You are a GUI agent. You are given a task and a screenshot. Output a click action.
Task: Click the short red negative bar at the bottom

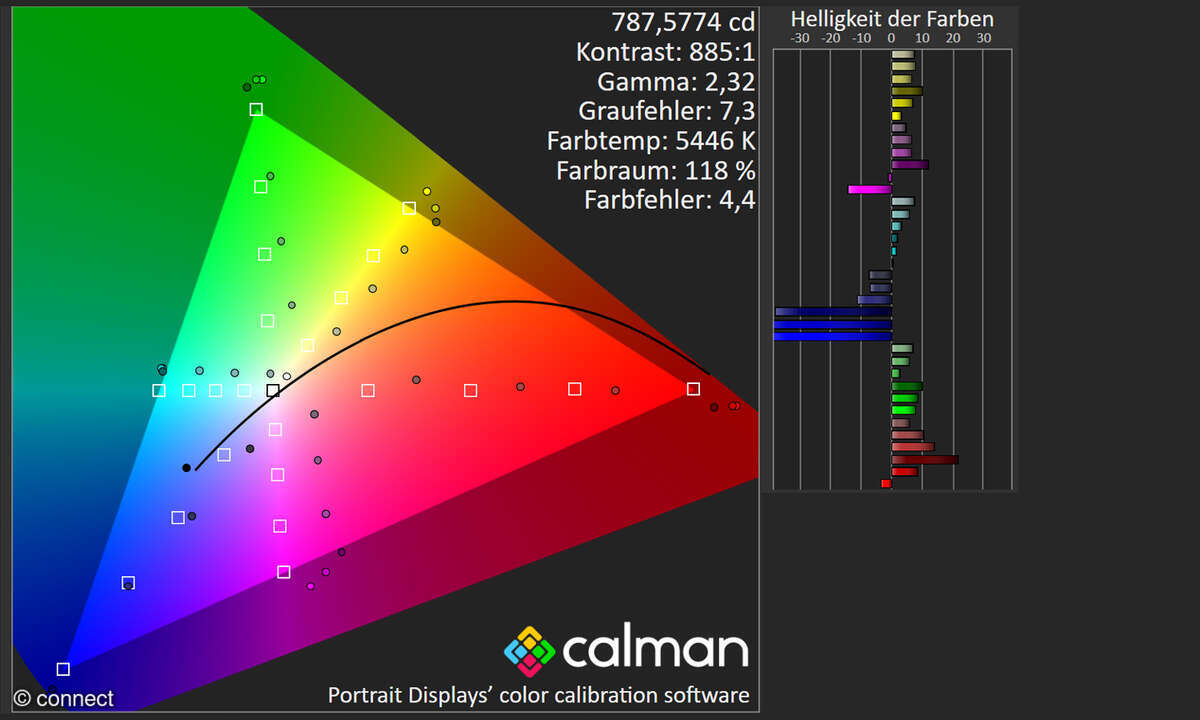886,483
